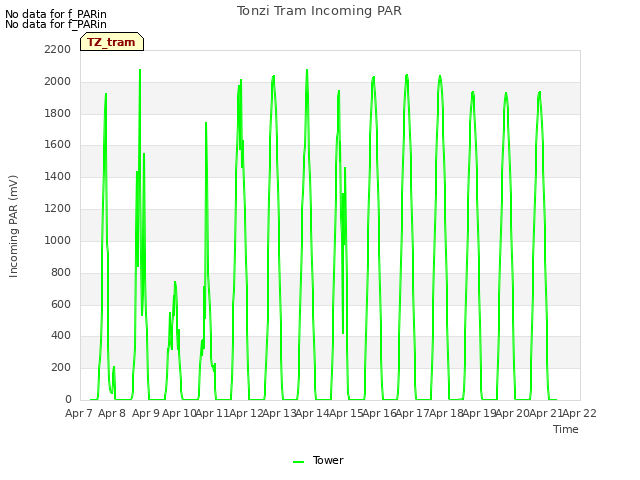This screenshot has width=640, height=480.
Task: Click the 1800 y-axis tick label
Action: (x=58, y=113)
